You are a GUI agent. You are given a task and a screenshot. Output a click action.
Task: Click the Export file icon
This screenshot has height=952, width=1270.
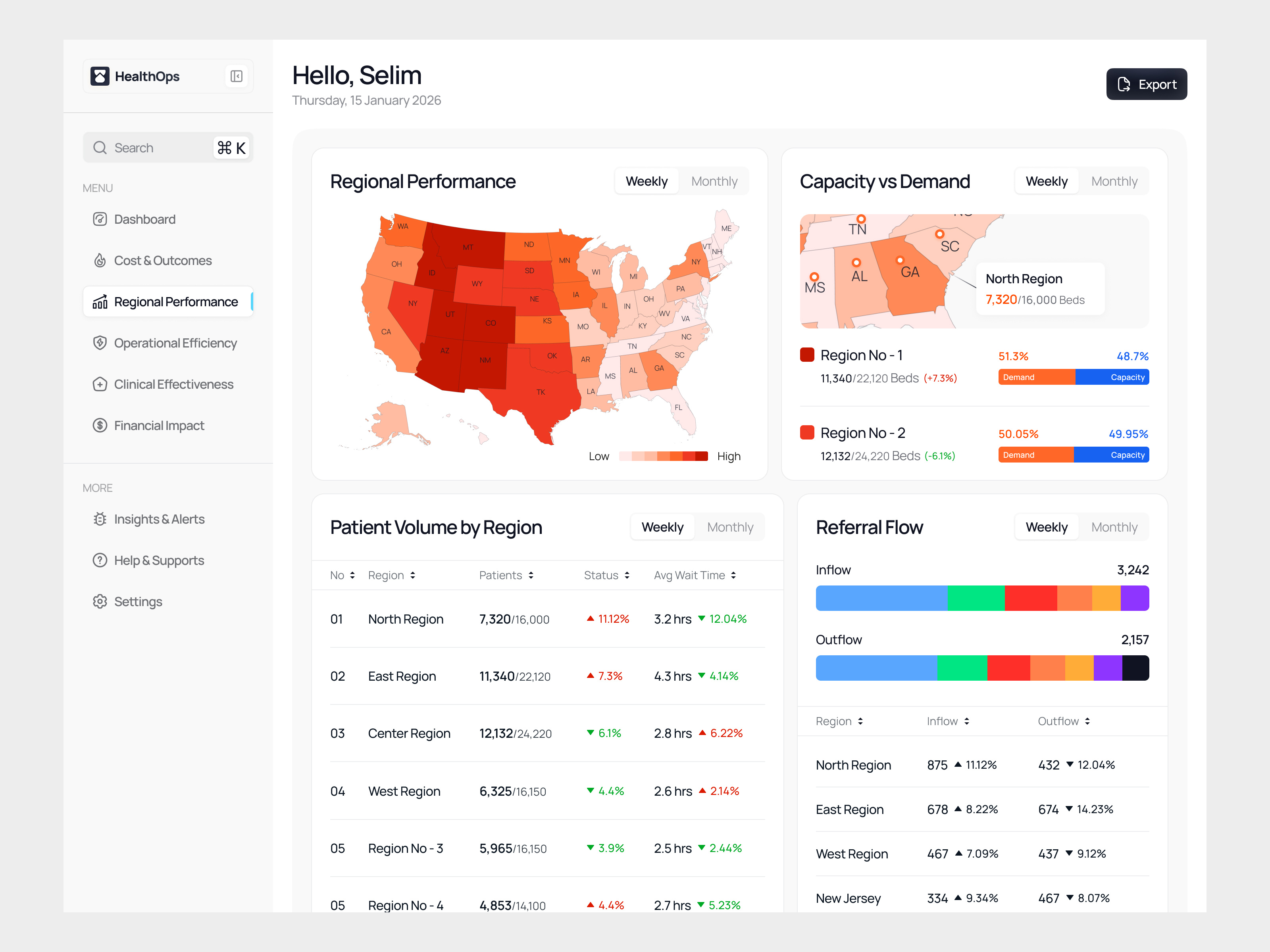coord(1124,84)
